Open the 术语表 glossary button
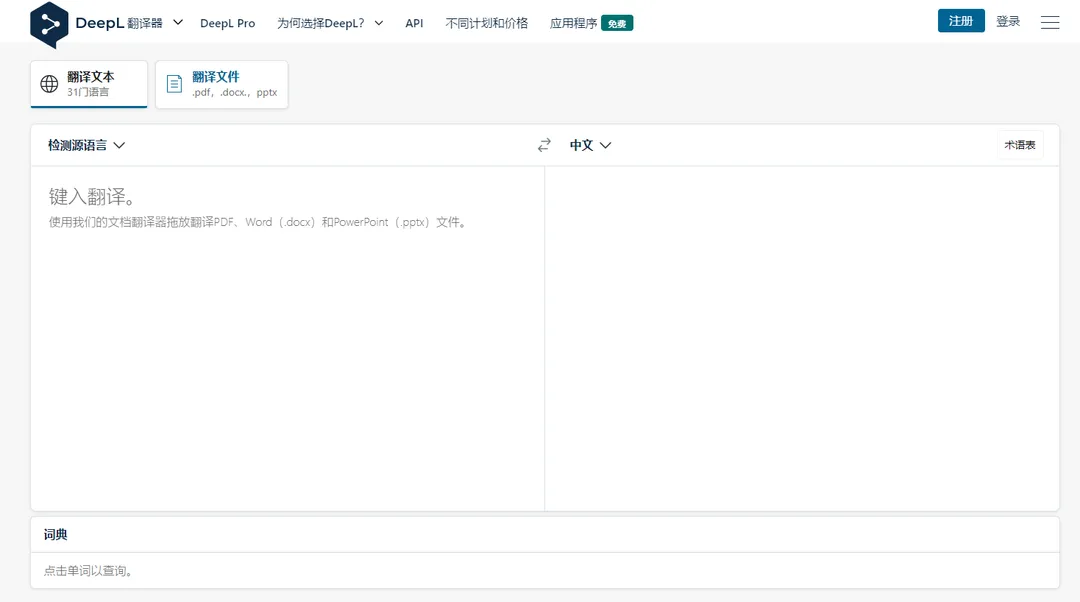Image resolution: width=1080 pixels, height=602 pixels. point(1020,145)
